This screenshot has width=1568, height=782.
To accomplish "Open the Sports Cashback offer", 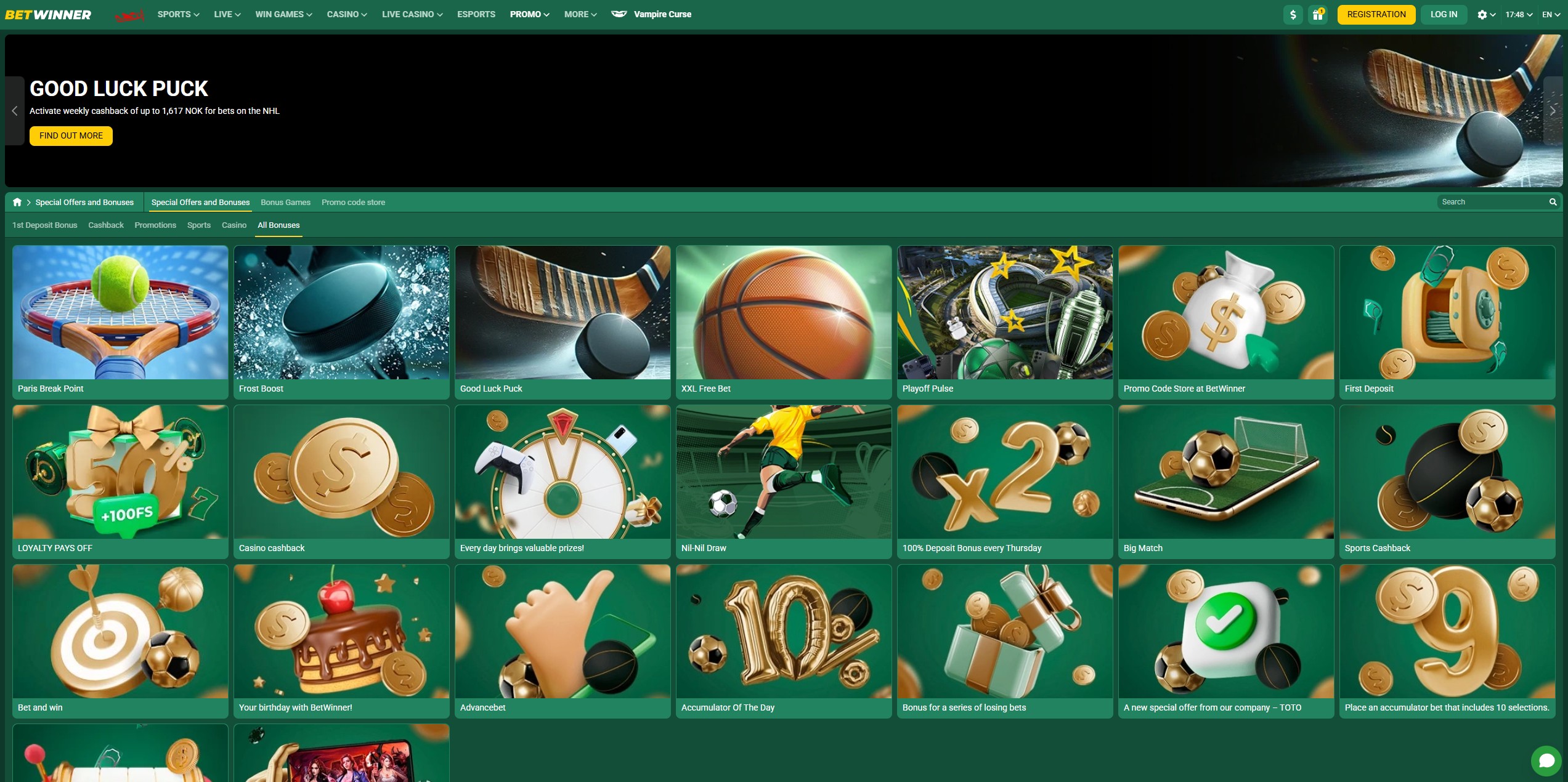I will 1447,482.
